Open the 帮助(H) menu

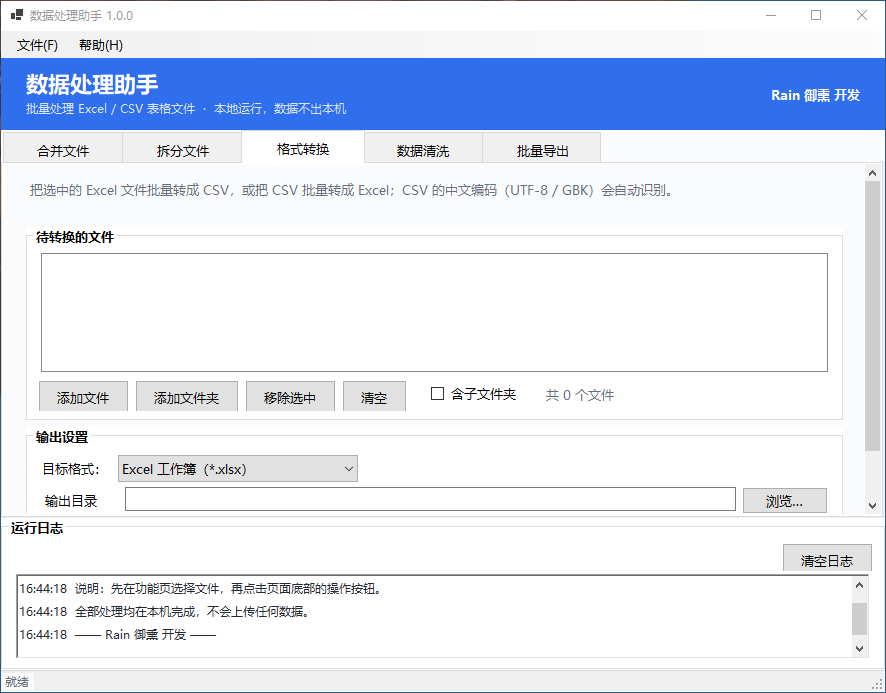coord(101,45)
